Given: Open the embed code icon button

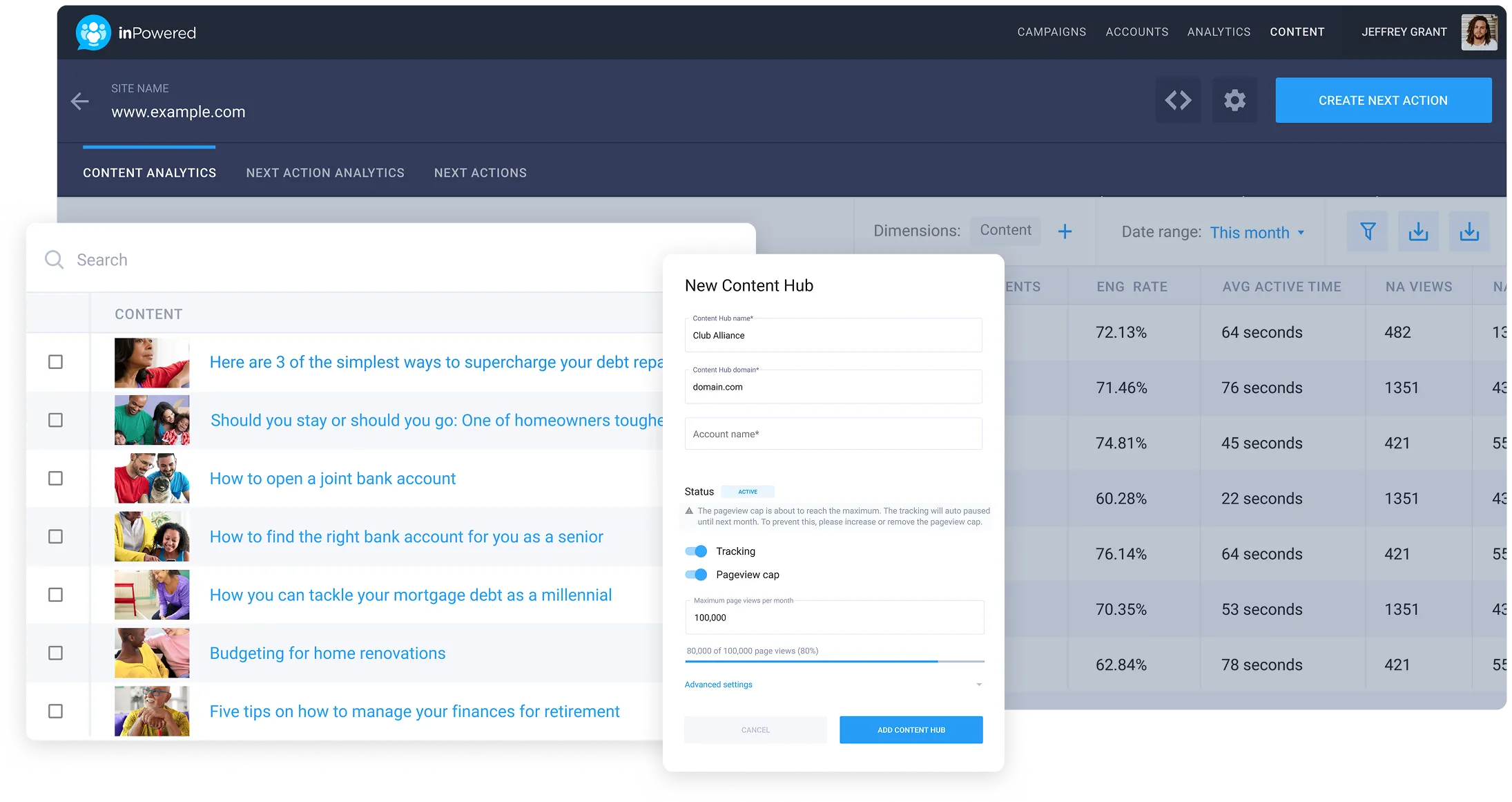Looking at the screenshot, I should (x=1178, y=100).
